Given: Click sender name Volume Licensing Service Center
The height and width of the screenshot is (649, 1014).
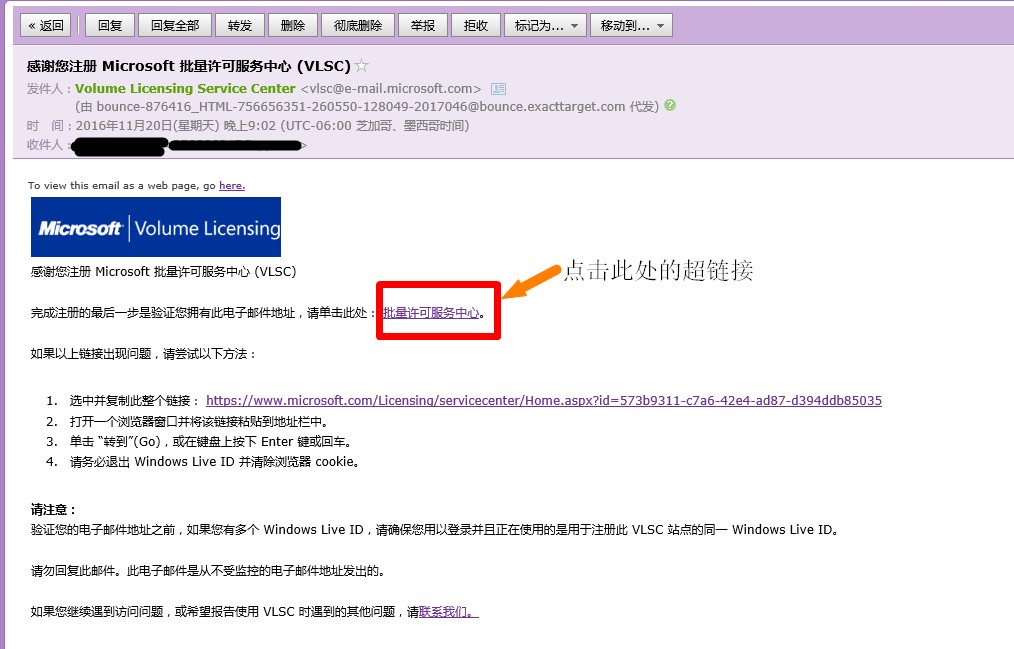Looking at the screenshot, I should (x=185, y=89).
